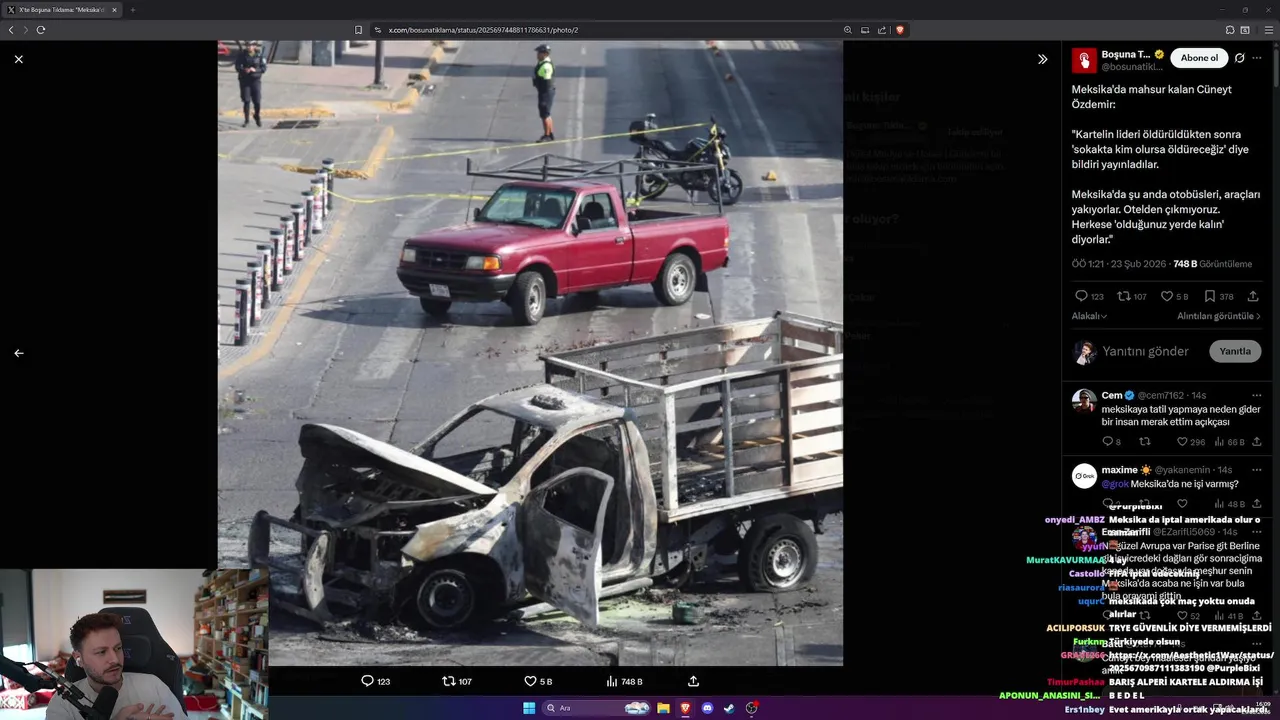
Task: Open File Explorer from the taskbar
Action: click(x=663, y=708)
